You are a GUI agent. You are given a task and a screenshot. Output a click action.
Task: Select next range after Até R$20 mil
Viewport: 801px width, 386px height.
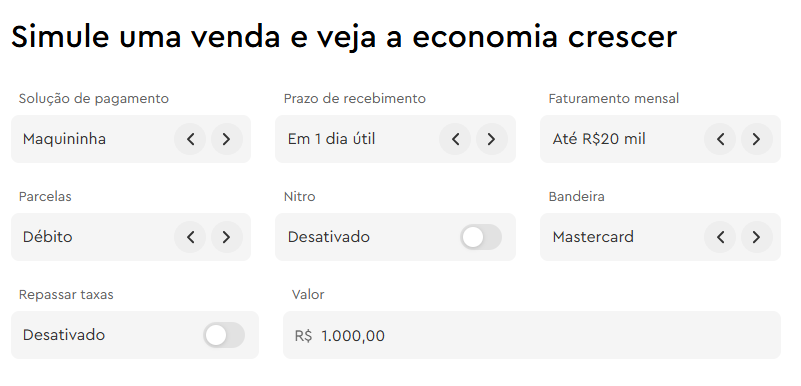[757, 139]
